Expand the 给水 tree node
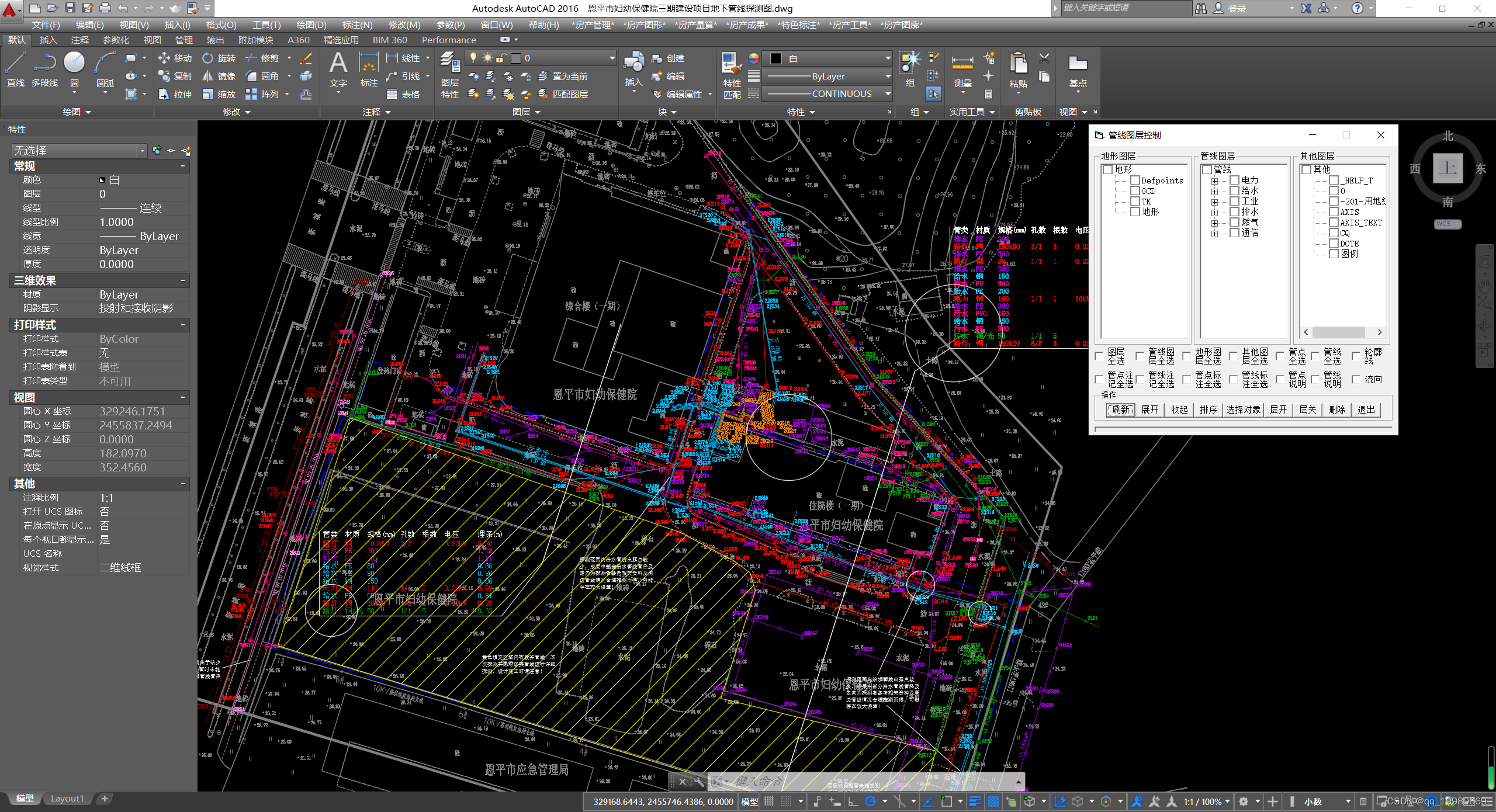1496x812 pixels. [1214, 192]
